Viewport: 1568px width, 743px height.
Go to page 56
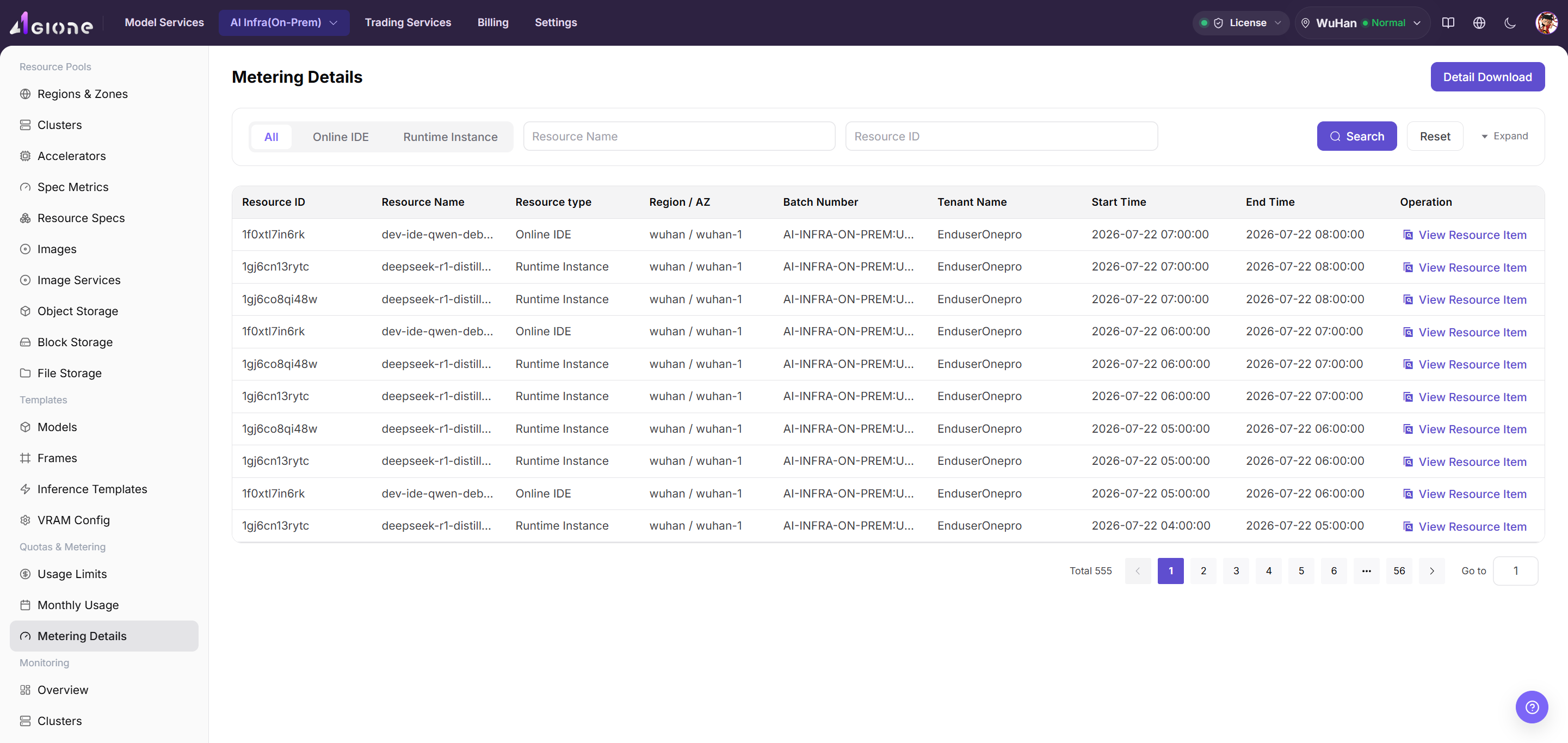(x=1399, y=571)
